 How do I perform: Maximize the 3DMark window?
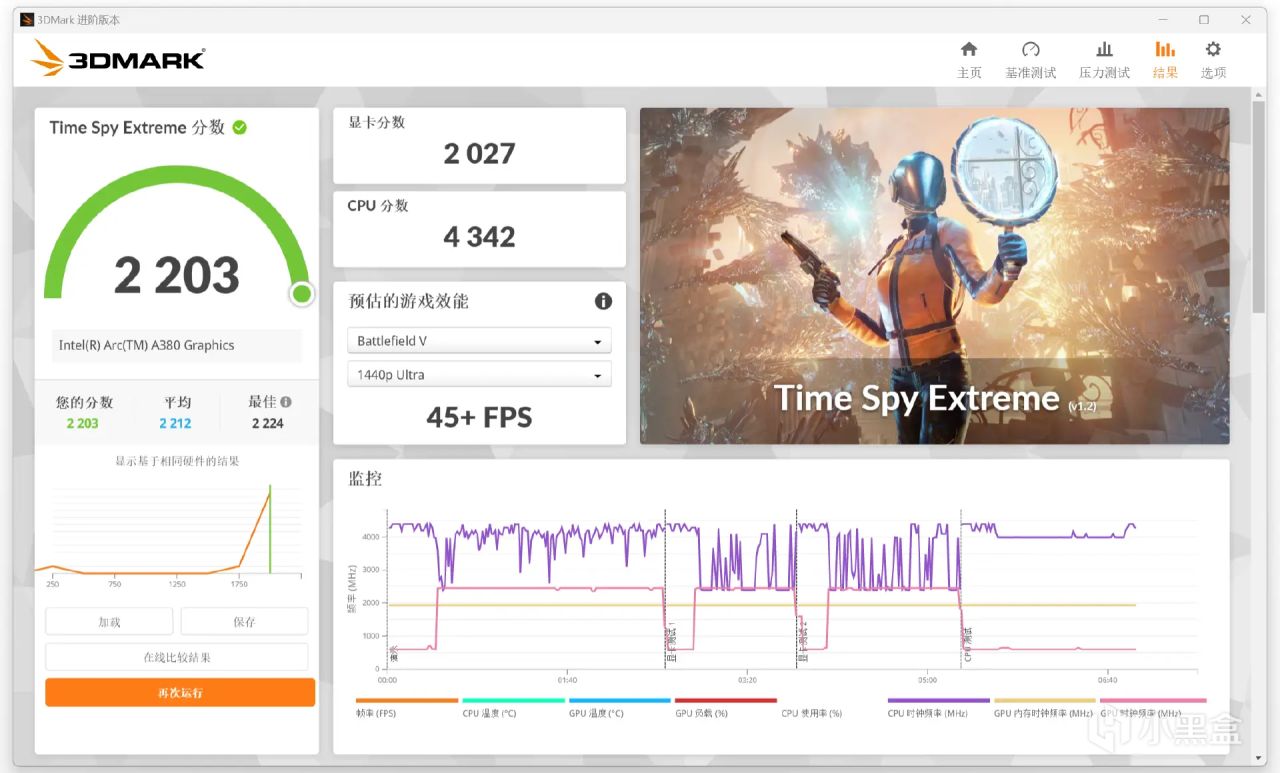tap(1204, 19)
